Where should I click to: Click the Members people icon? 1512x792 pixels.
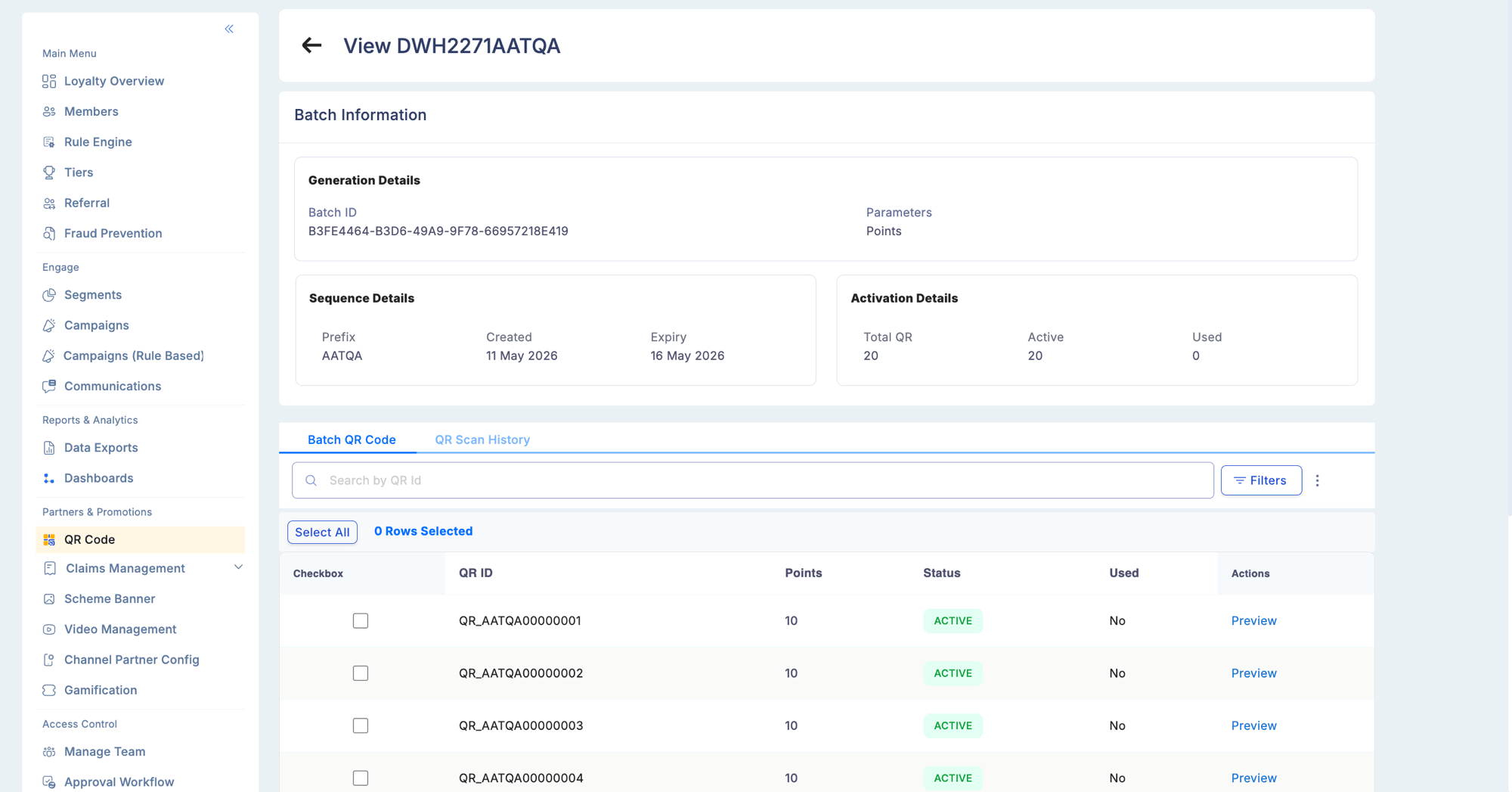click(49, 111)
